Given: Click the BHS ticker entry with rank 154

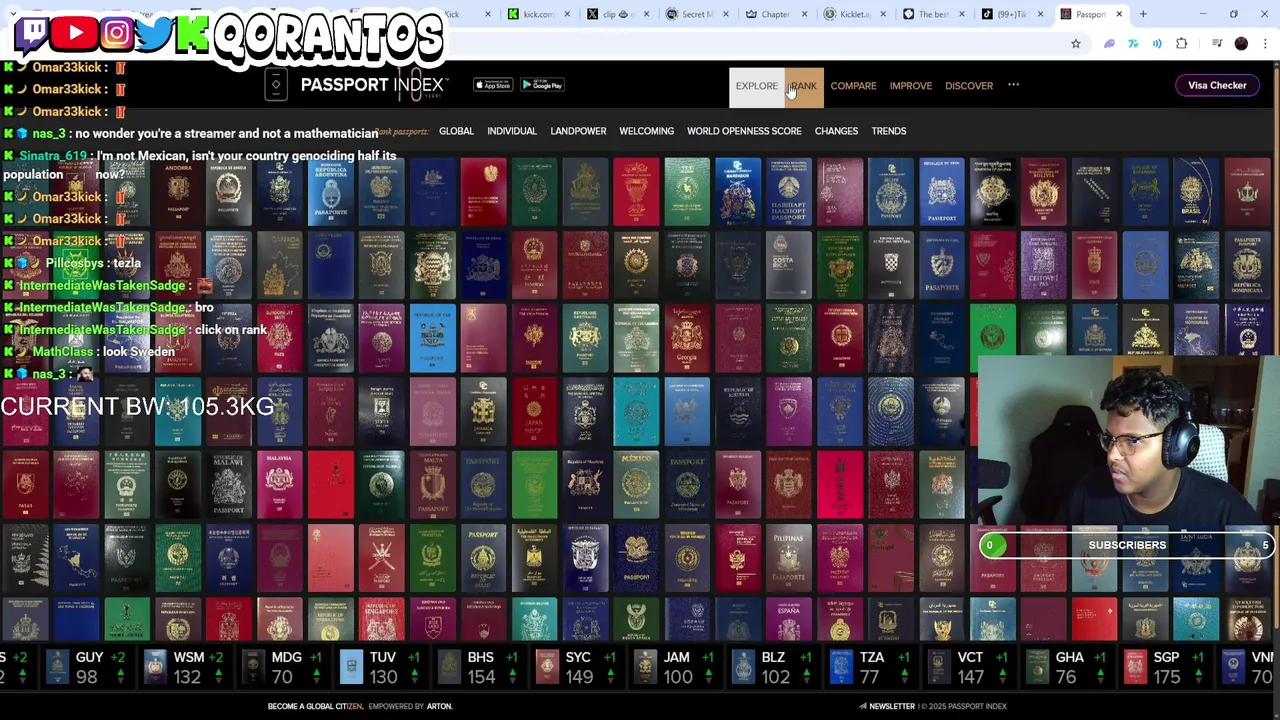Looking at the screenshot, I should pyautogui.click(x=478, y=667).
